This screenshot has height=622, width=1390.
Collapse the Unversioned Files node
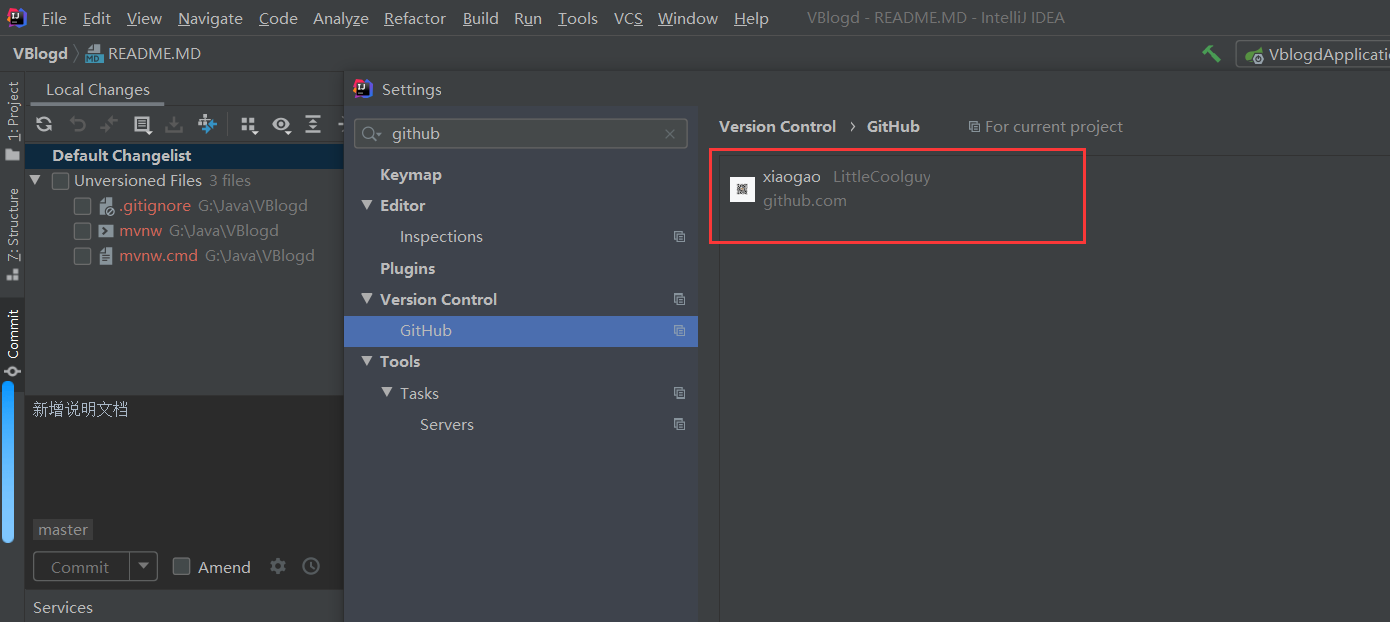(x=36, y=180)
